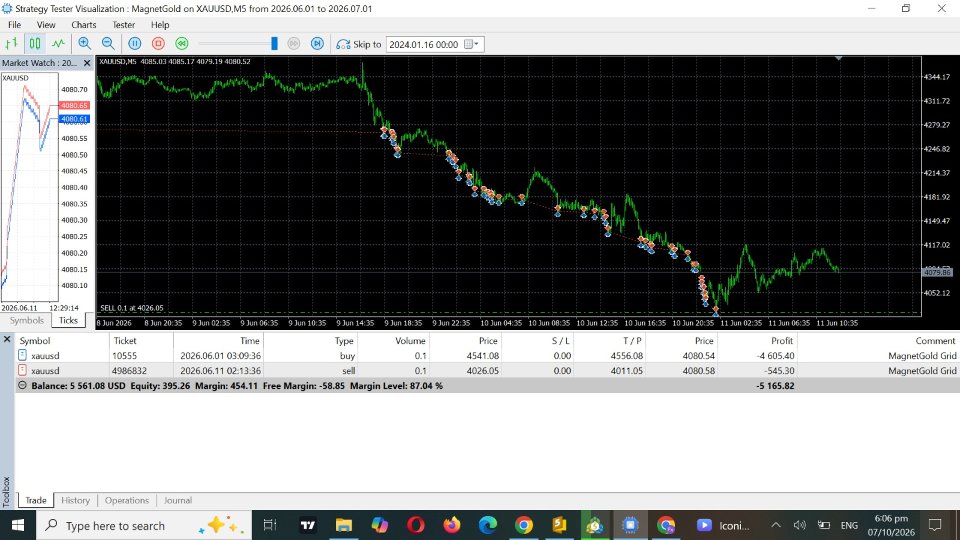Screen dimensions: 960x540
Task: Switch to the Symbols tab
Action: [x=26, y=320]
